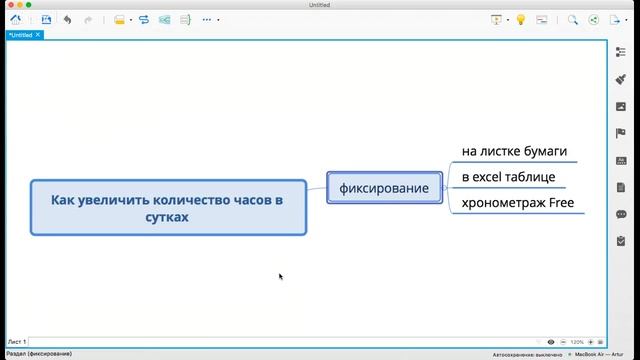
Task: Expand the export dropdown arrow
Action: tap(626, 20)
